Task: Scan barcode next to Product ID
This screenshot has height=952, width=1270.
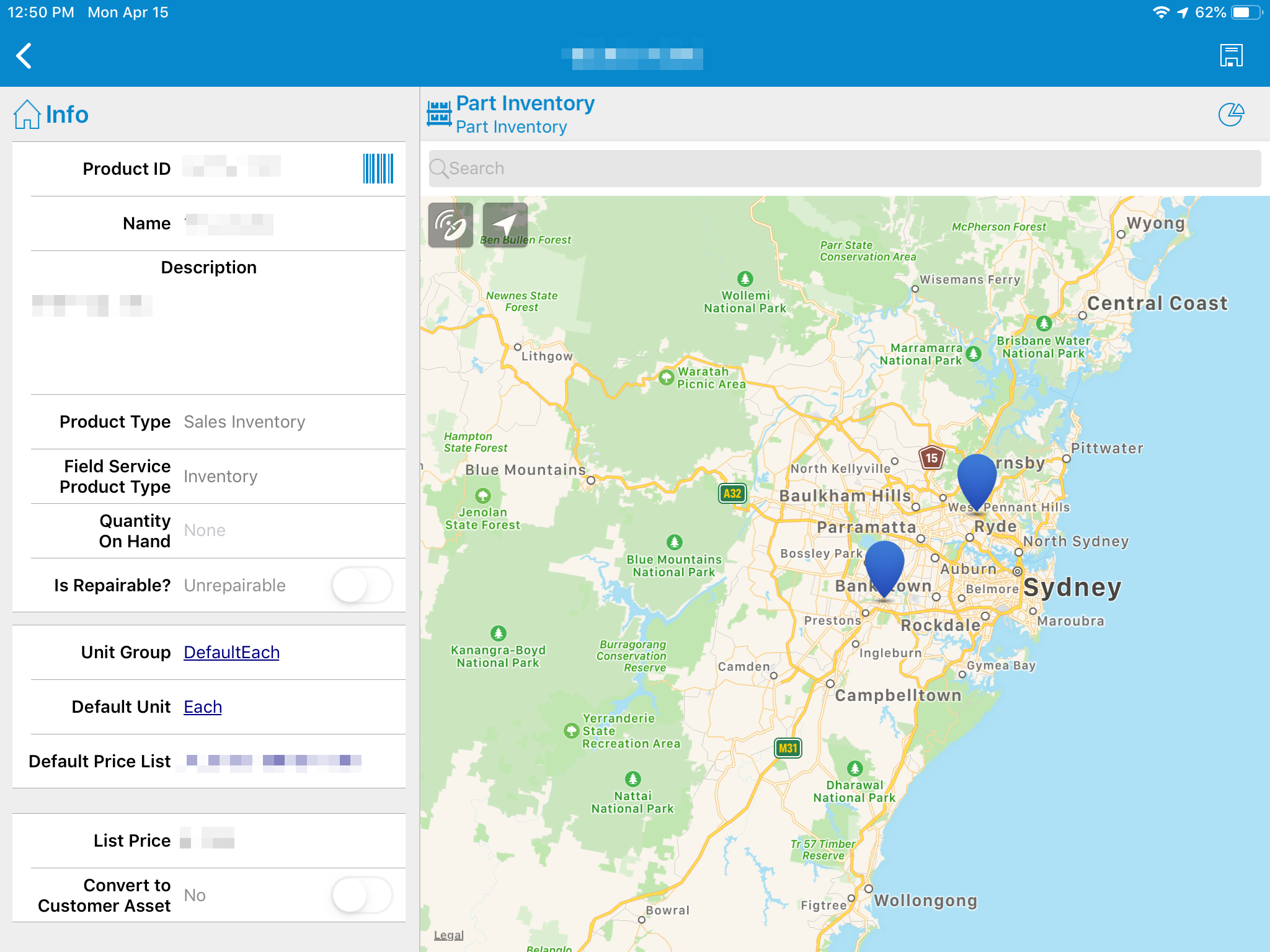Action: point(378,169)
